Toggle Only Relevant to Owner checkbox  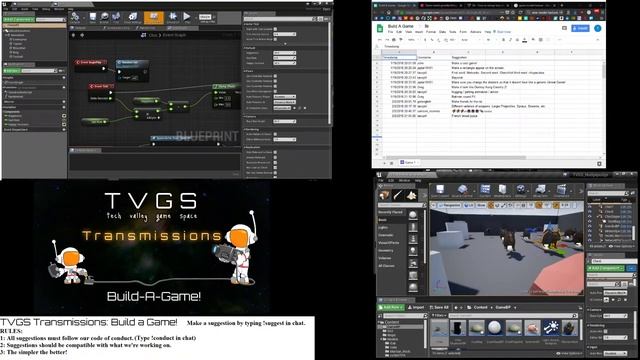[275, 152]
